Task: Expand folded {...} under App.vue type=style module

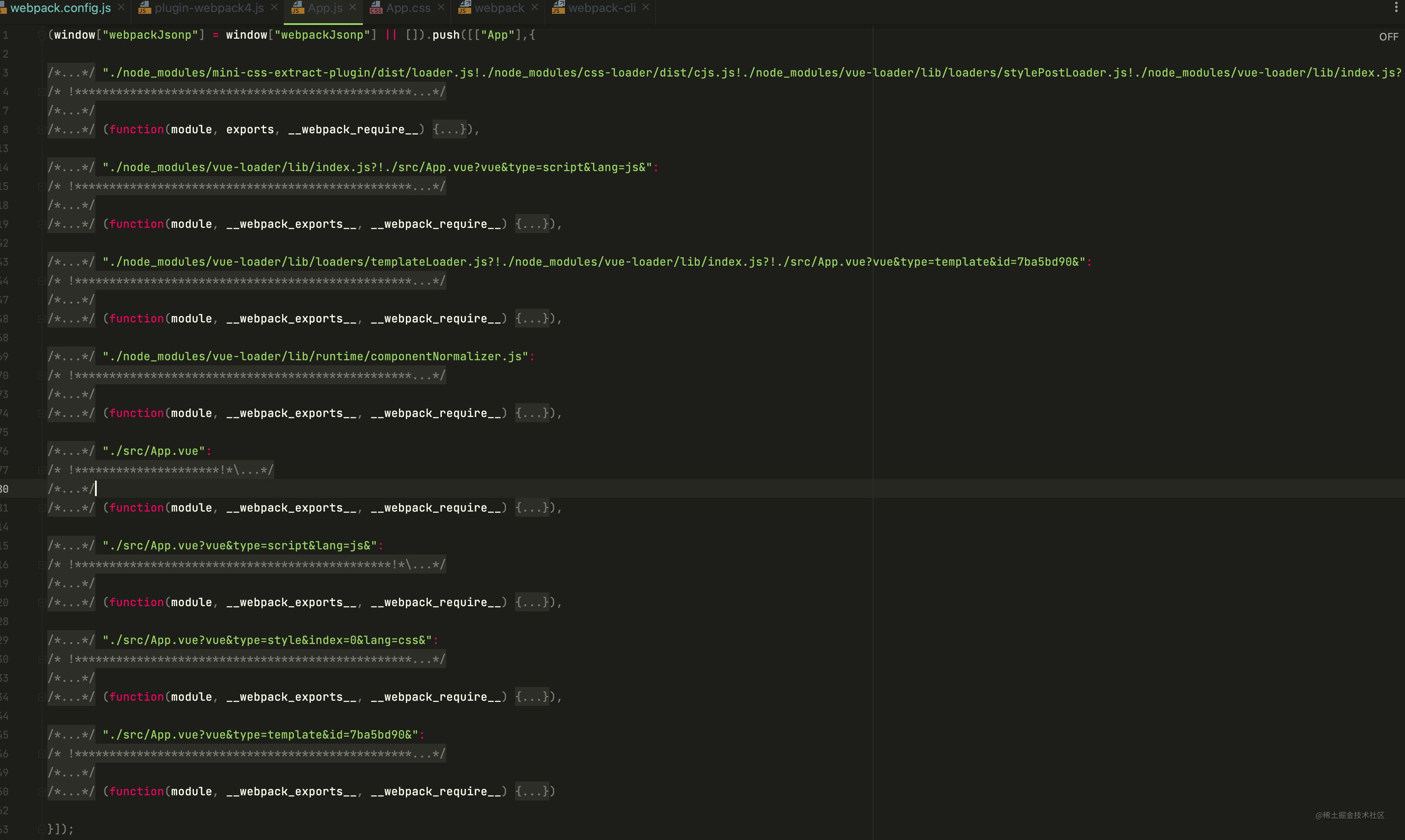Action: coord(532,697)
